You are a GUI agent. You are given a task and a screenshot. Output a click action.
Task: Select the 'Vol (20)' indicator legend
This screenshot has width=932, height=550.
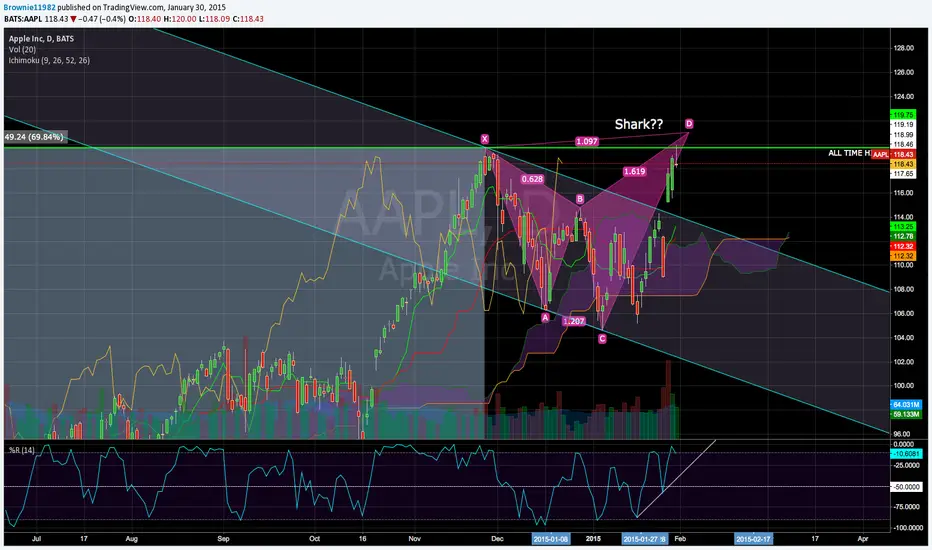point(22,49)
